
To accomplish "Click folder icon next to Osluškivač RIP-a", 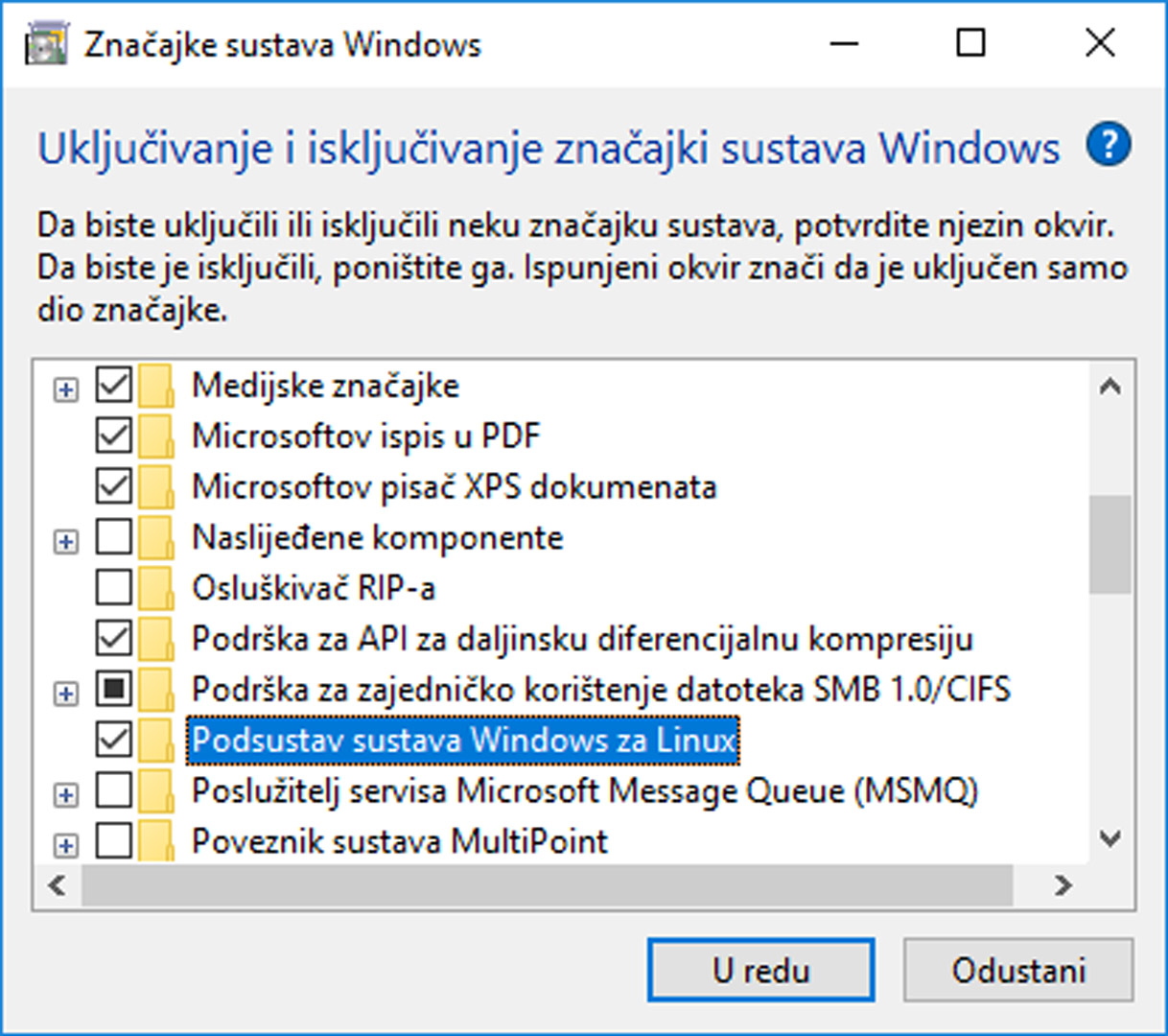I will (x=155, y=588).
